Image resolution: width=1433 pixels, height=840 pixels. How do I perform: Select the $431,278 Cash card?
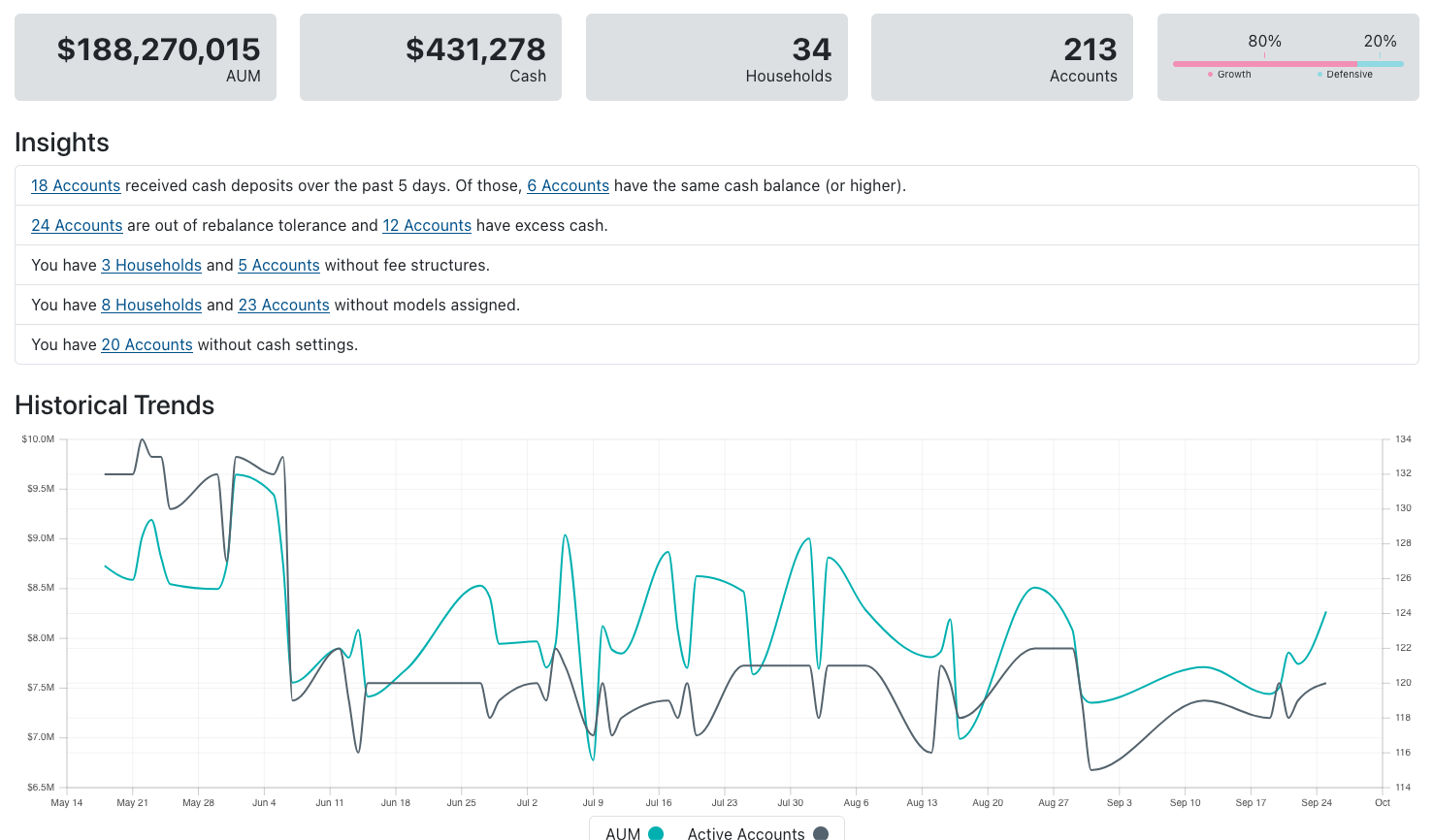431,57
